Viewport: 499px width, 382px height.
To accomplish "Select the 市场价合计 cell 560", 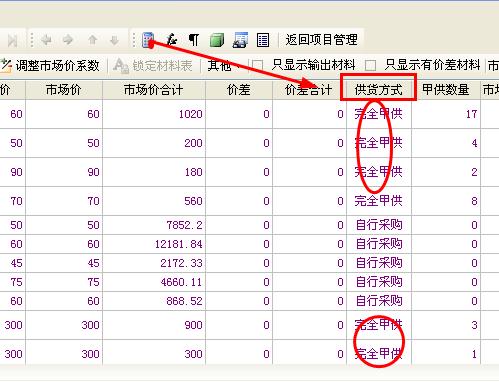I will (154, 201).
